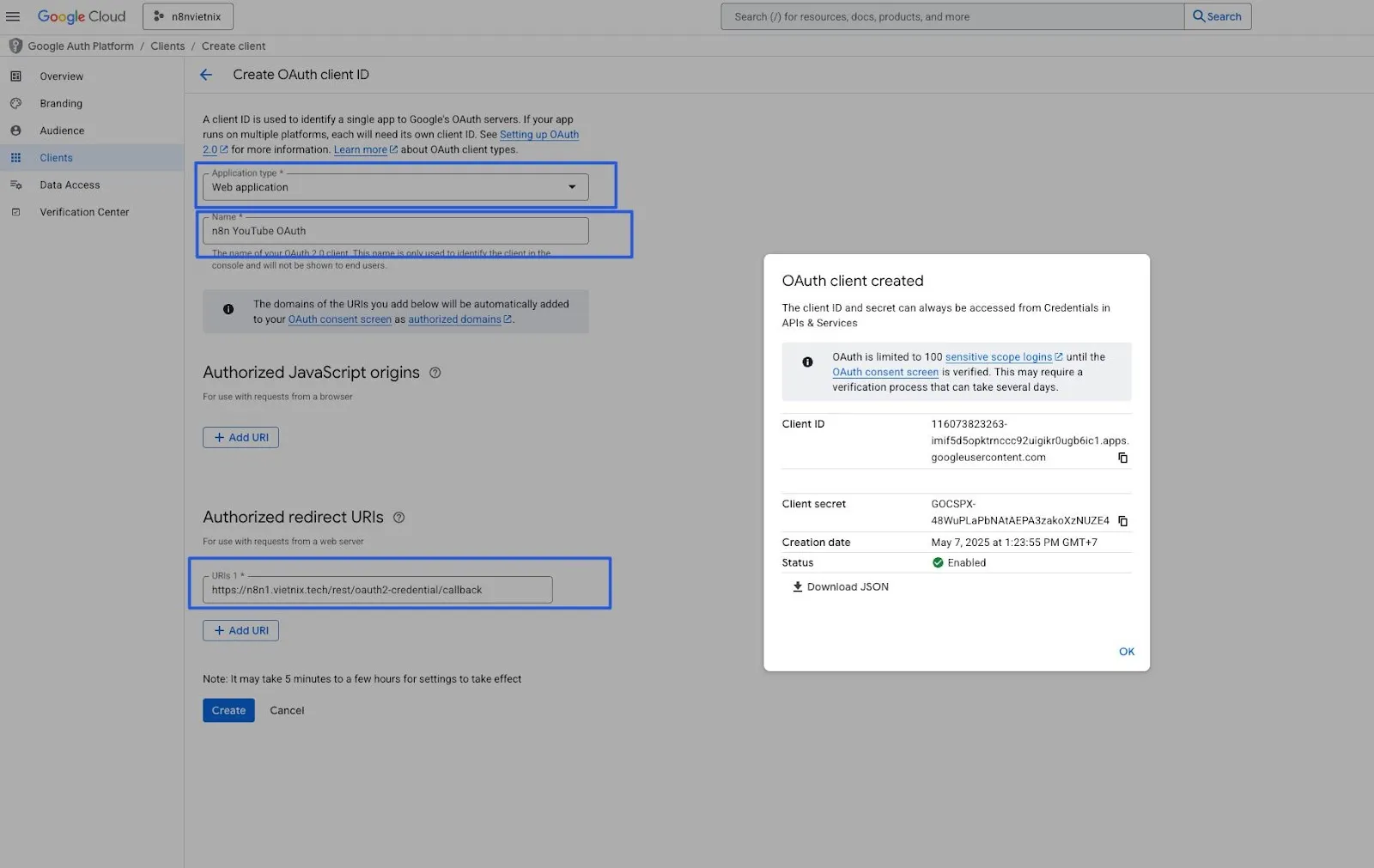1374x868 pixels.
Task: Open the authorized domains link
Action: tap(459, 319)
